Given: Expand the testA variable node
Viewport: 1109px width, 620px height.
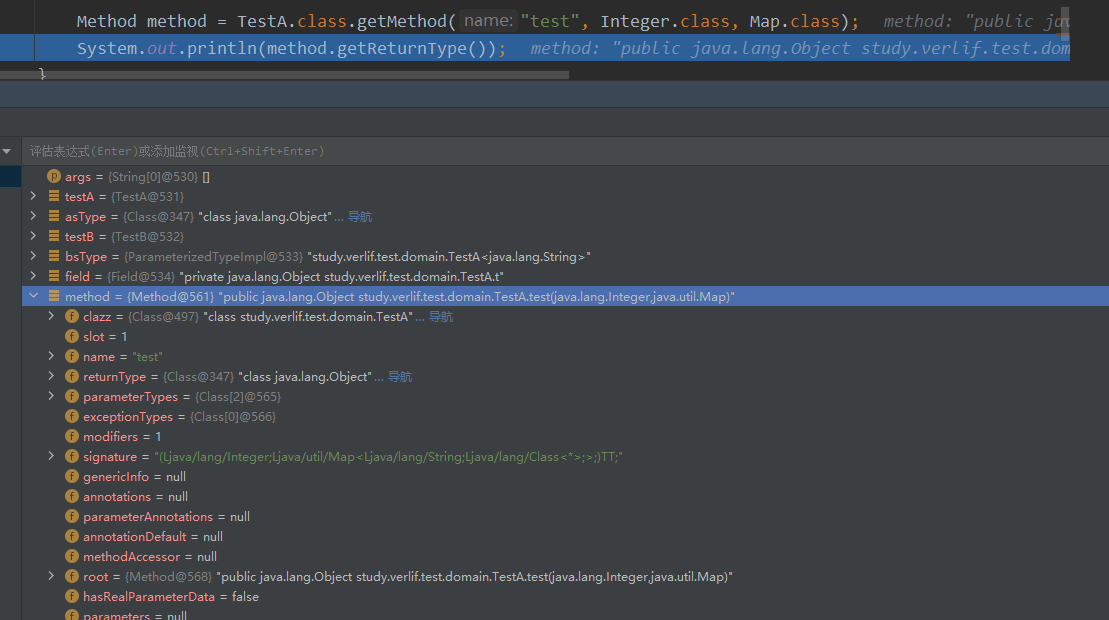Looking at the screenshot, I should 34,197.
